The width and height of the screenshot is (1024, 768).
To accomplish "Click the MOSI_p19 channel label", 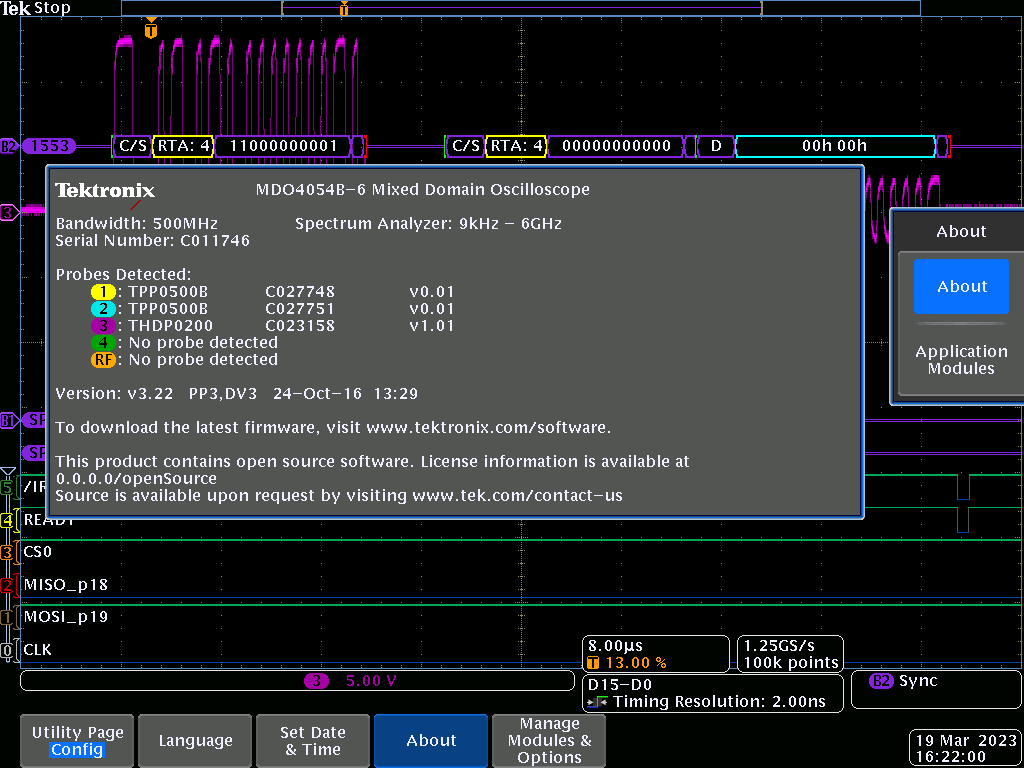I will pos(66,617).
